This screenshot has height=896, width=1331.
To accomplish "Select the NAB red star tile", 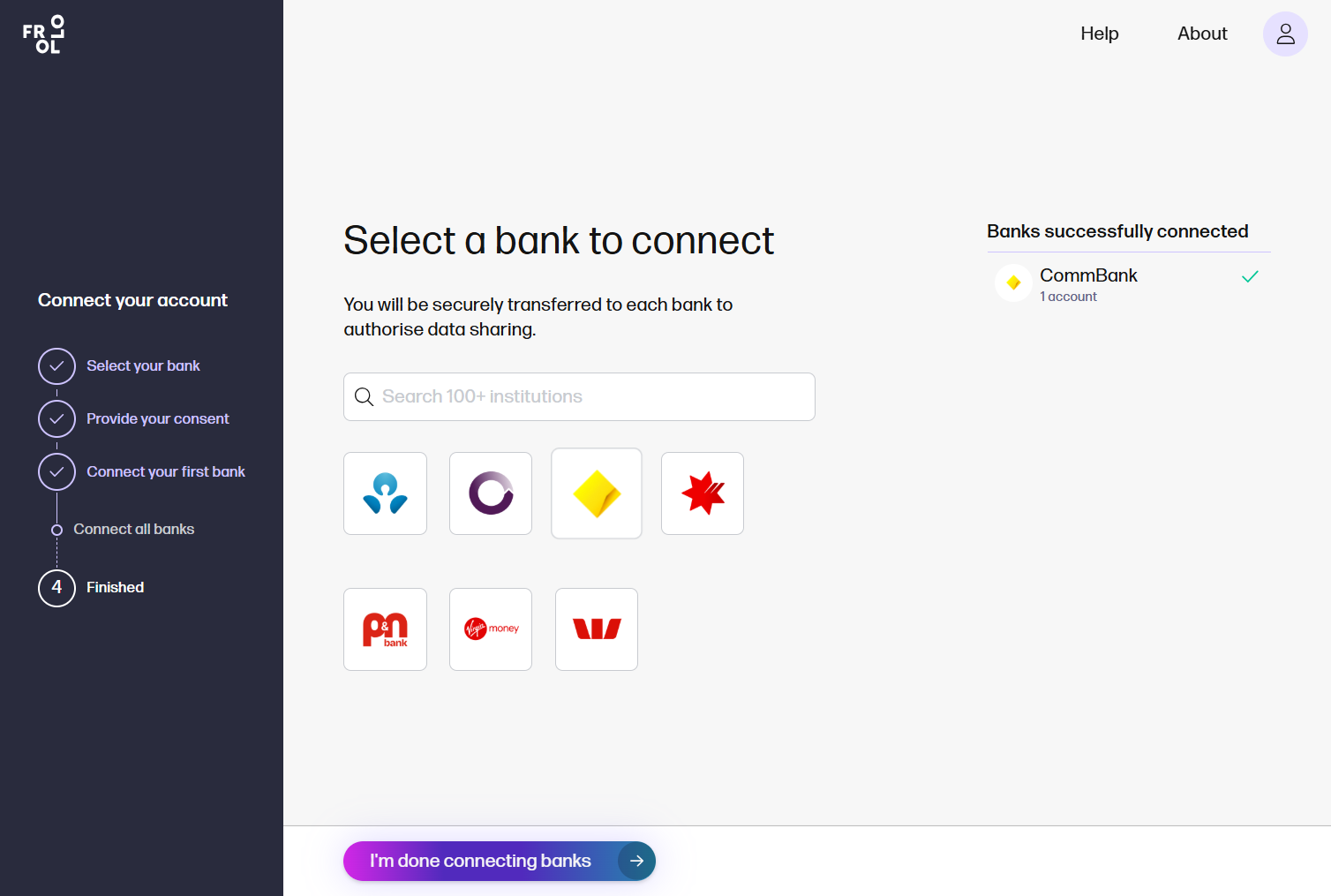I will tap(703, 493).
